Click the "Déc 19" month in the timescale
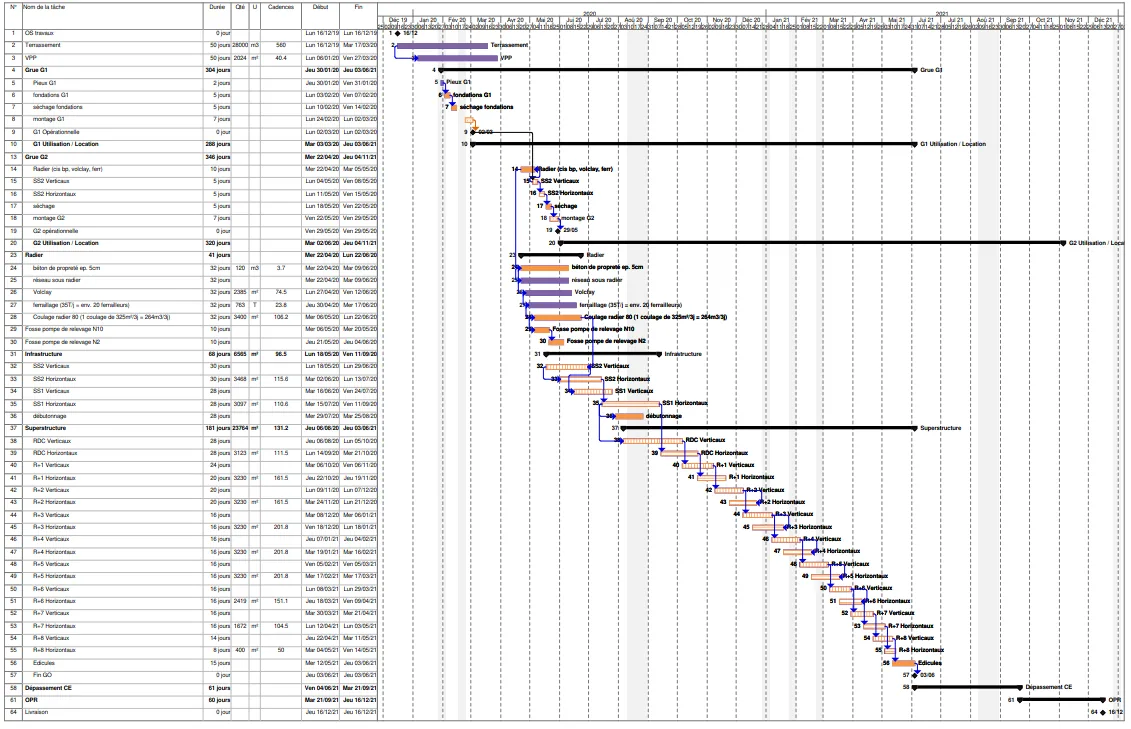1131x729 pixels. click(398, 20)
